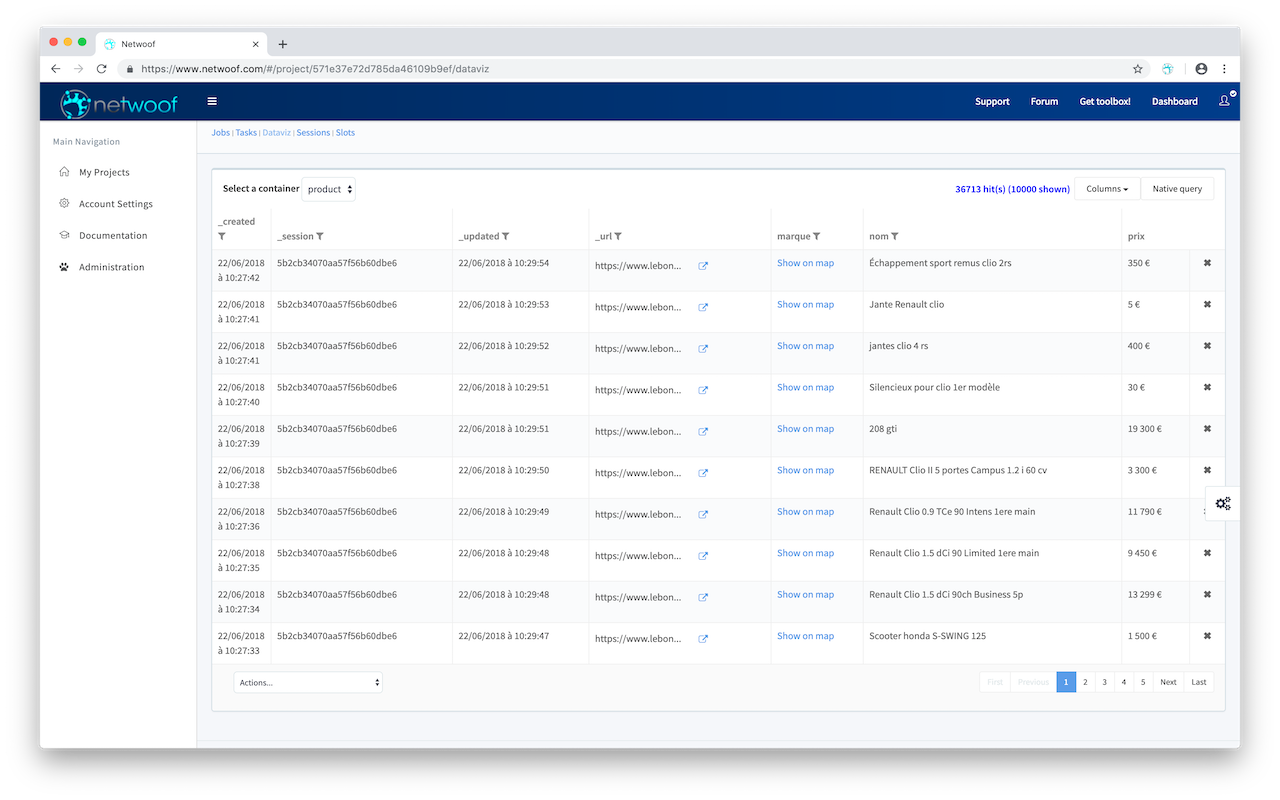This screenshot has width=1280, height=800.
Task: Show on map for 208 gti row
Action: click(805, 429)
